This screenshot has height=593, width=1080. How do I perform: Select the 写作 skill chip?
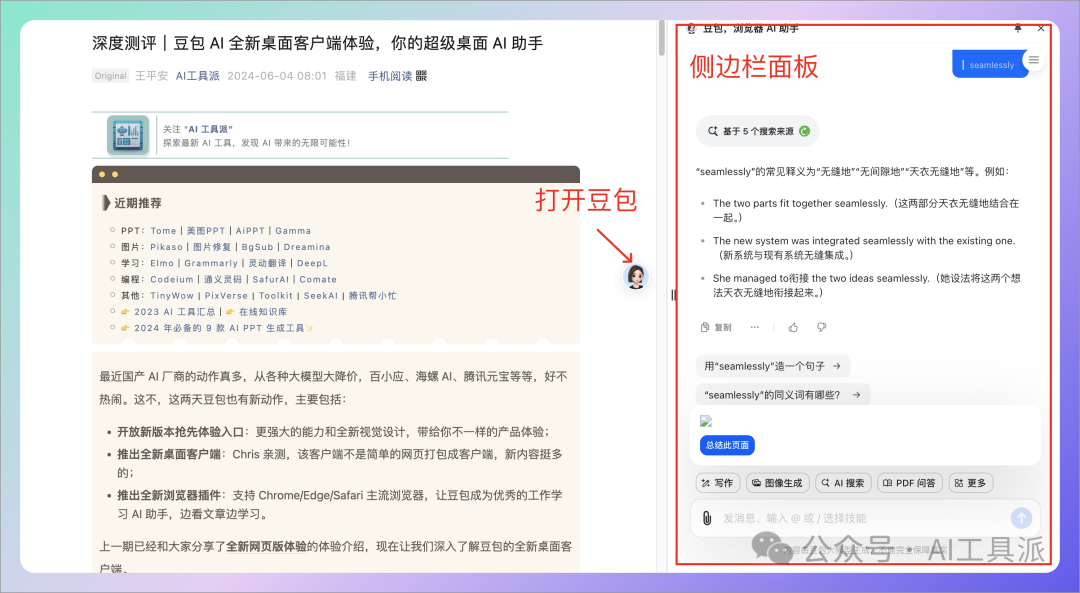click(716, 483)
